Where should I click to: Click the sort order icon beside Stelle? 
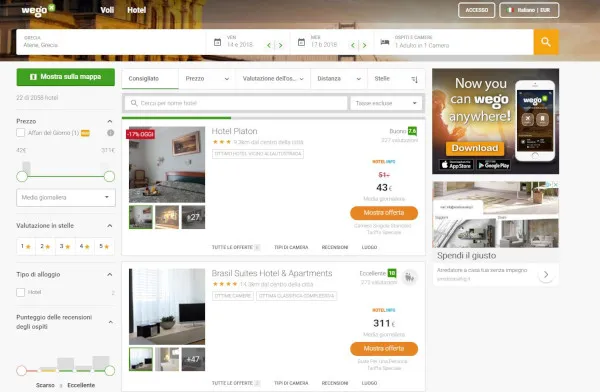414,79
